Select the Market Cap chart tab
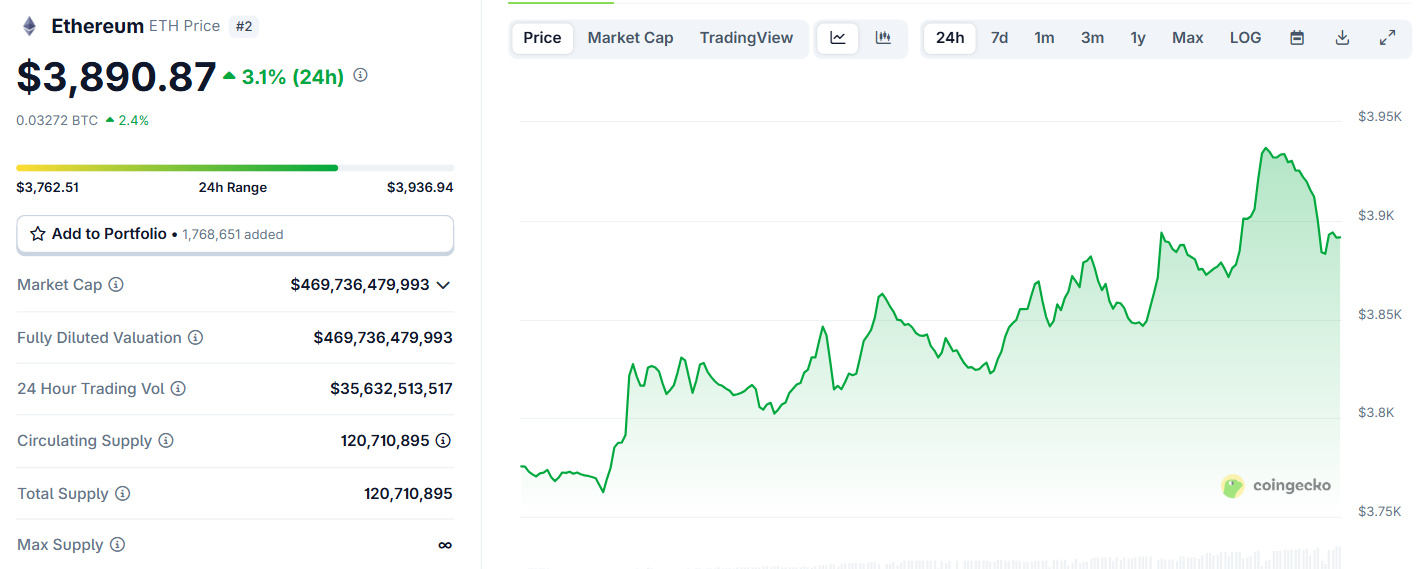 coord(630,38)
